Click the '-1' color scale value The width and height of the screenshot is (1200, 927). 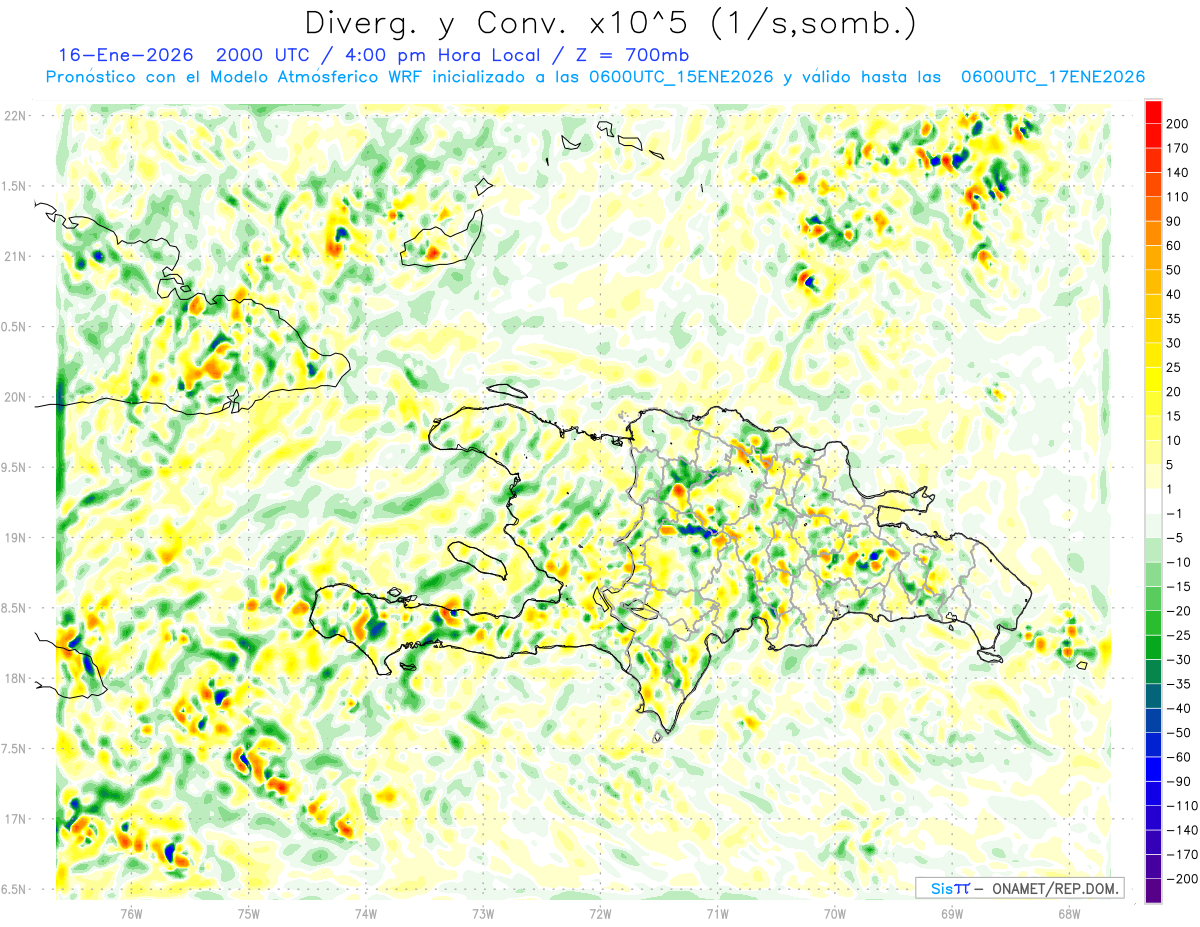tap(1175, 514)
